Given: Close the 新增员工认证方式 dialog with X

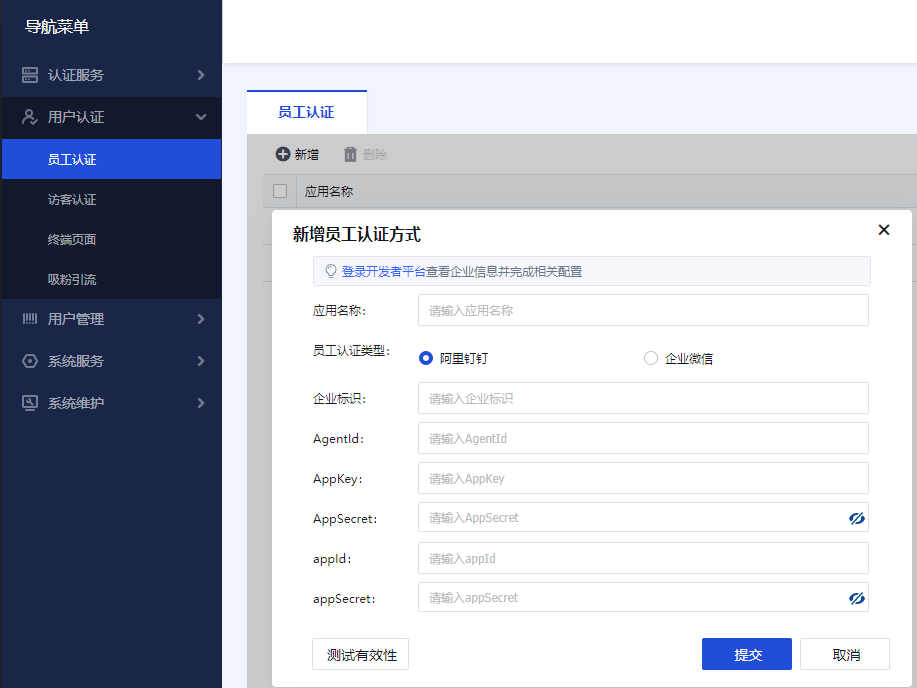Looking at the screenshot, I should click(x=883, y=230).
